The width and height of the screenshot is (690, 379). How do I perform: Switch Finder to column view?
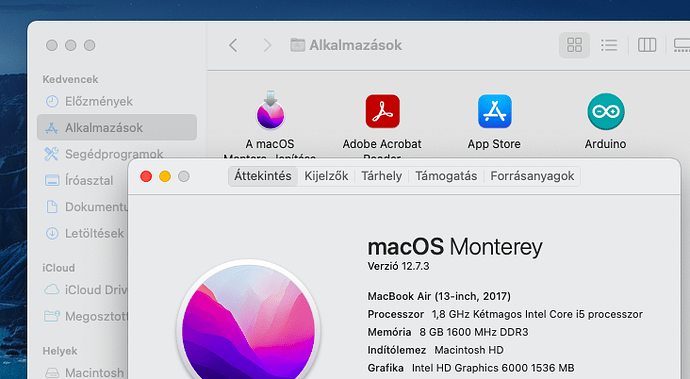647,45
